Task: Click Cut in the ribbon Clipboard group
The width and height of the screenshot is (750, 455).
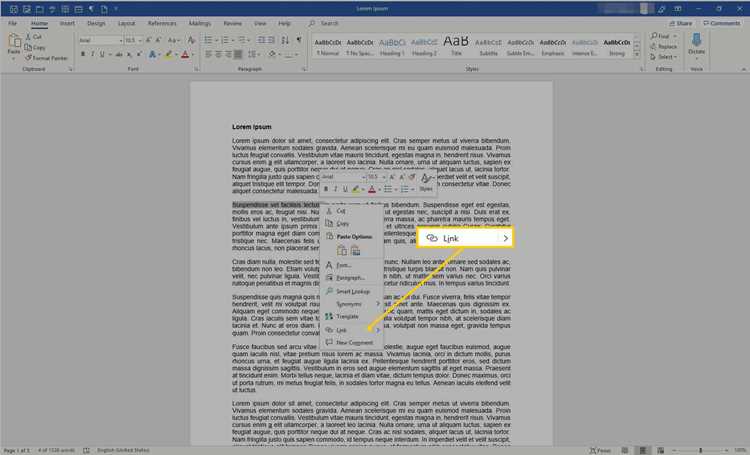Action: (33, 36)
